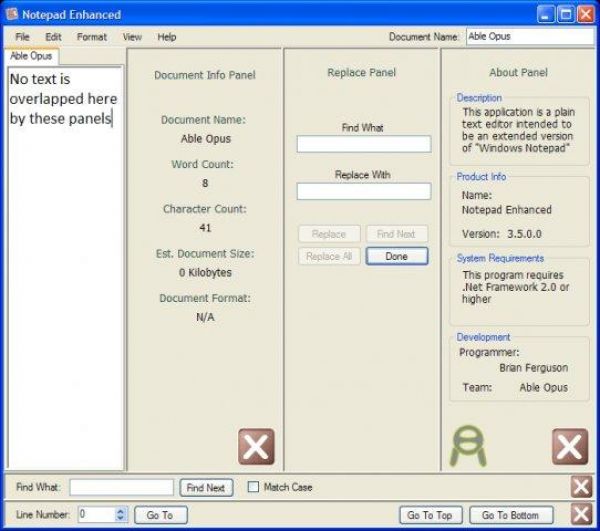Click the 'Product Info' group label
The height and width of the screenshot is (531, 600).
pos(481,177)
